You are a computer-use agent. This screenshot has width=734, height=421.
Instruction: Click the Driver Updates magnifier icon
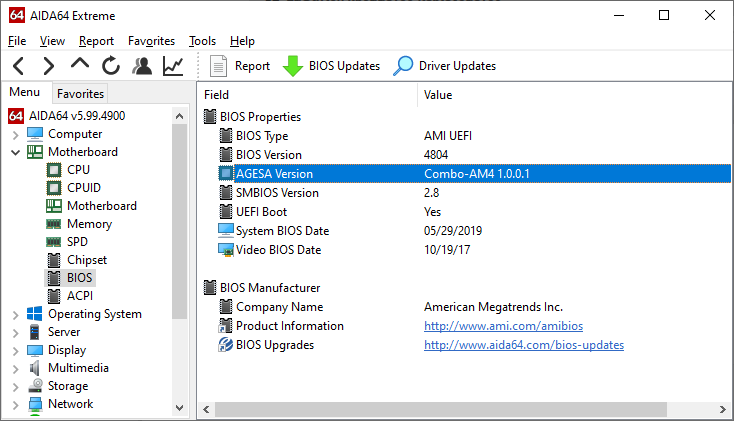click(403, 66)
